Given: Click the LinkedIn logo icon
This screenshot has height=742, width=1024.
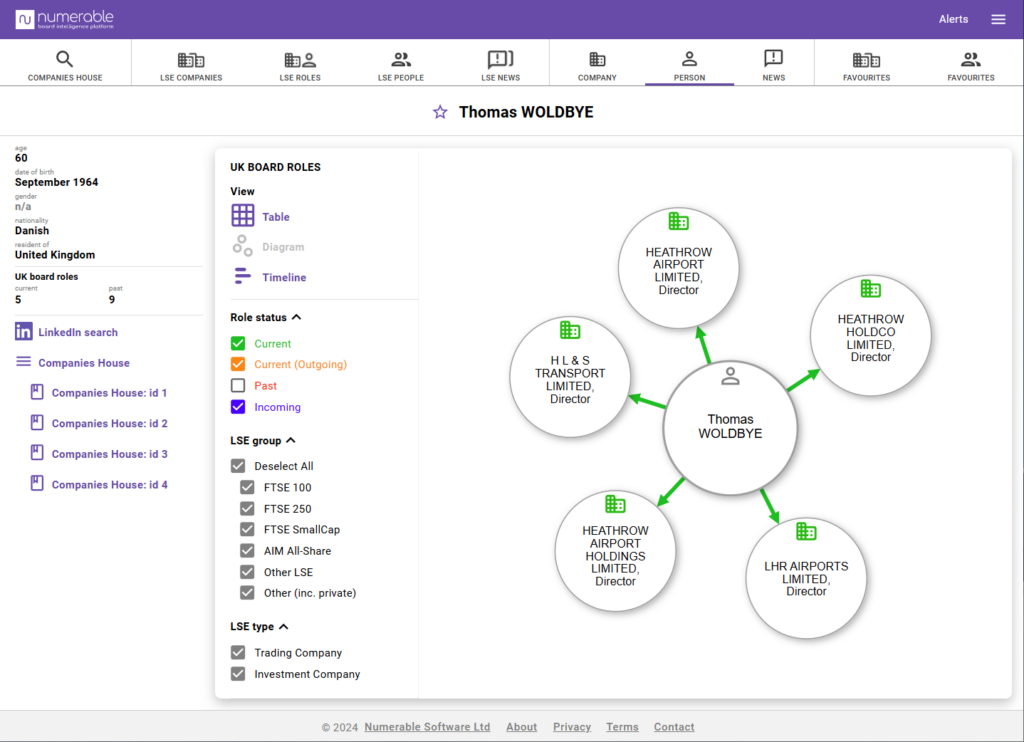Looking at the screenshot, I should pyautogui.click(x=24, y=332).
